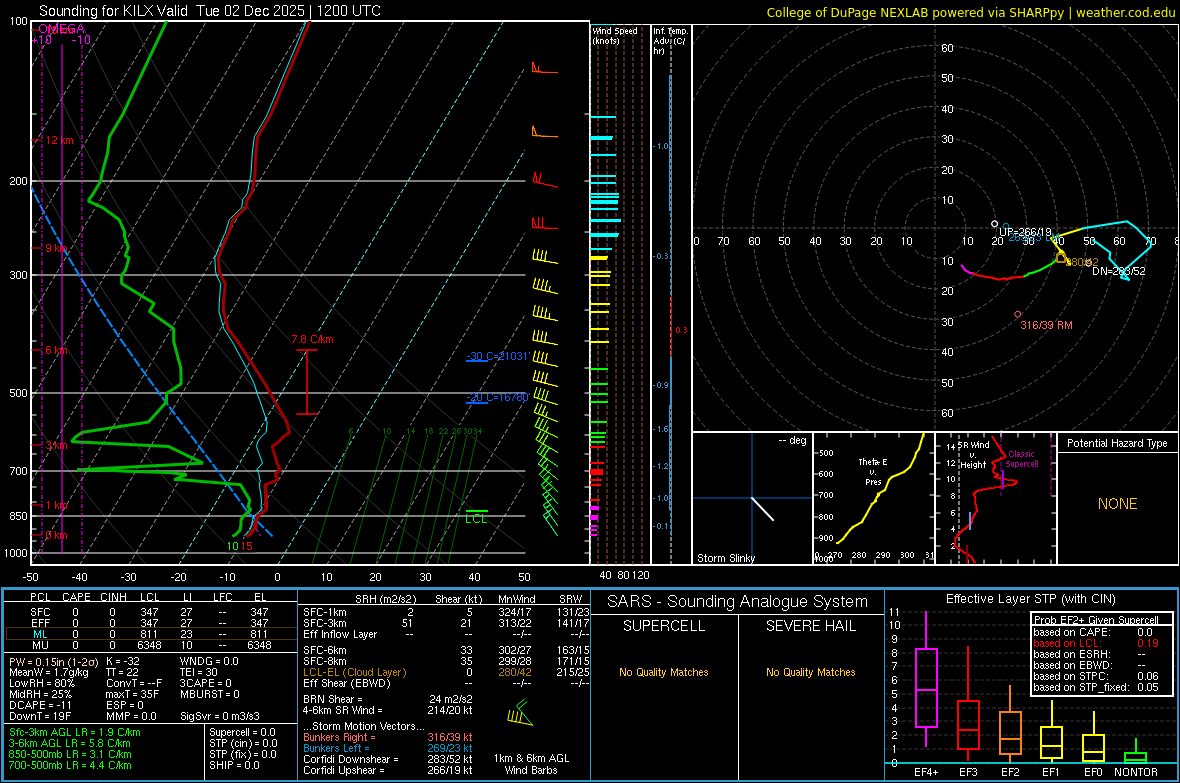
Task: Click the 'based on STP_fixed:' line
Action: 1096,687
